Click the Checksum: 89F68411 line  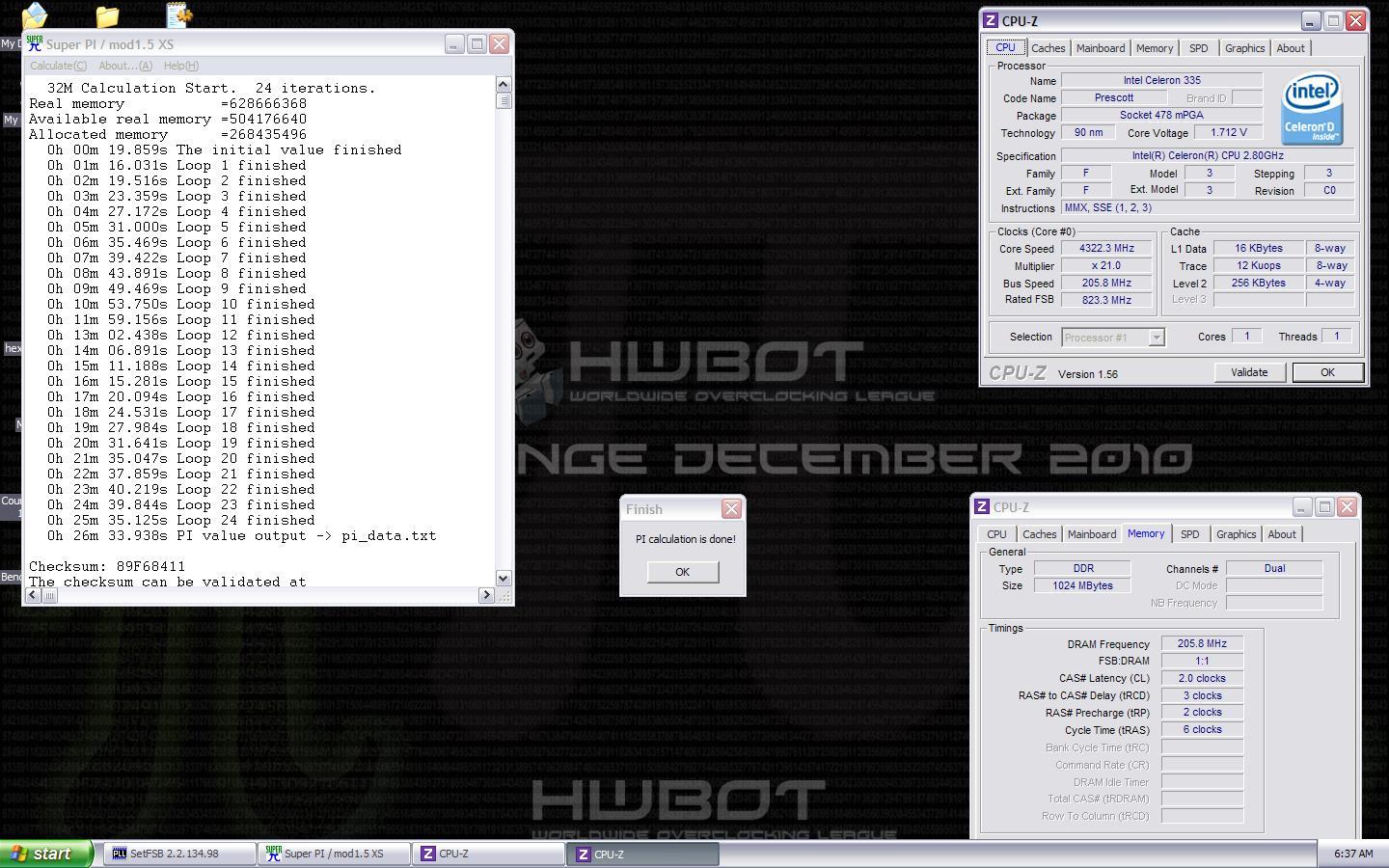coord(107,566)
